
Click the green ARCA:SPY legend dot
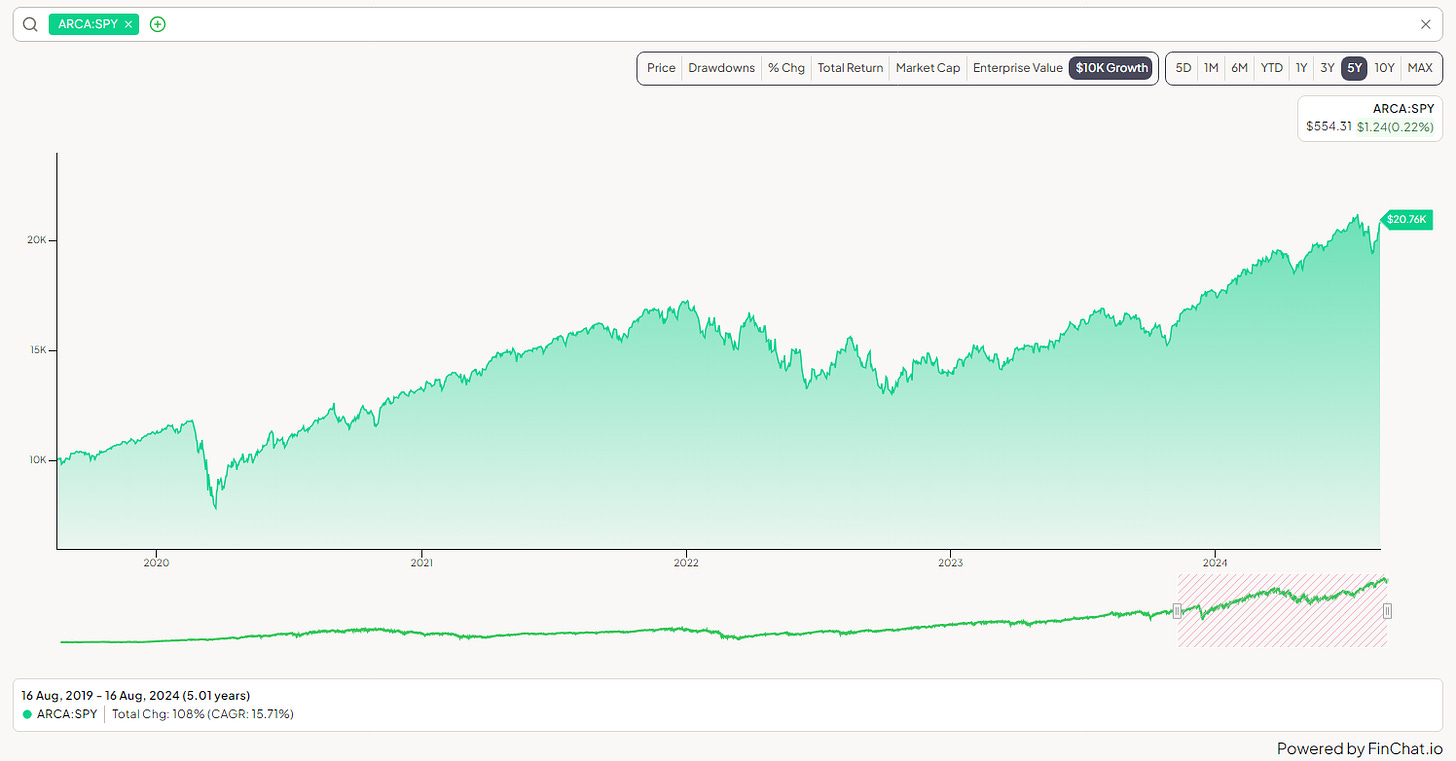[x=27, y=714]
